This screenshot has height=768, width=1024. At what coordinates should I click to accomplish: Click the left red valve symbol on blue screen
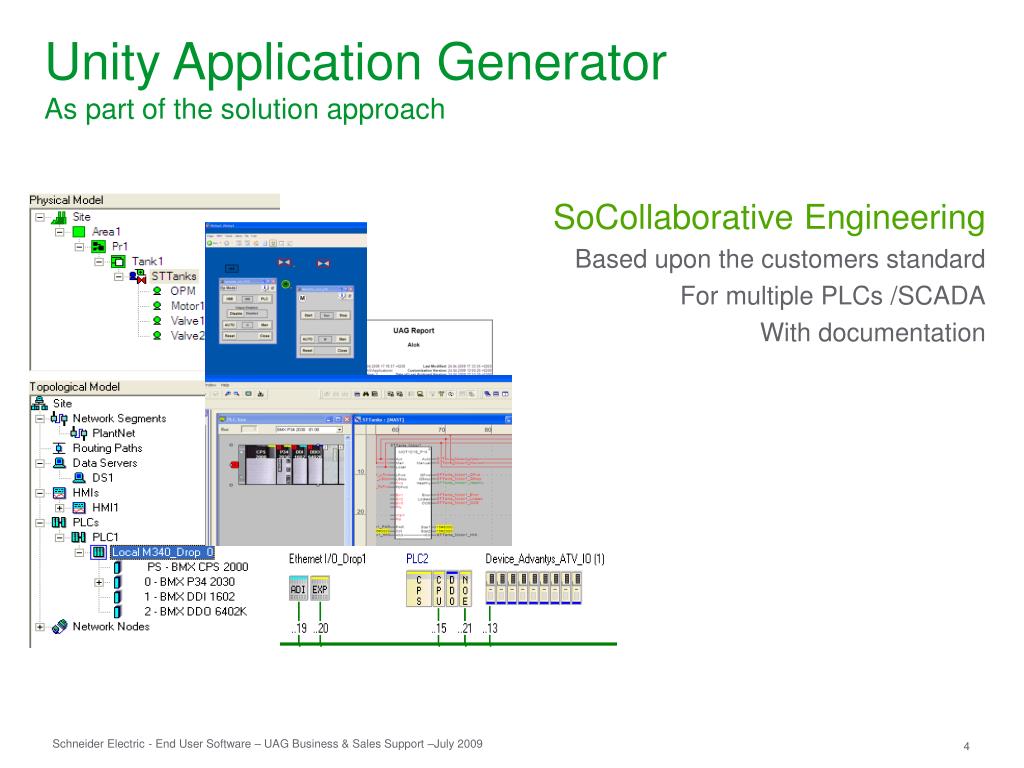pos(284,263)
